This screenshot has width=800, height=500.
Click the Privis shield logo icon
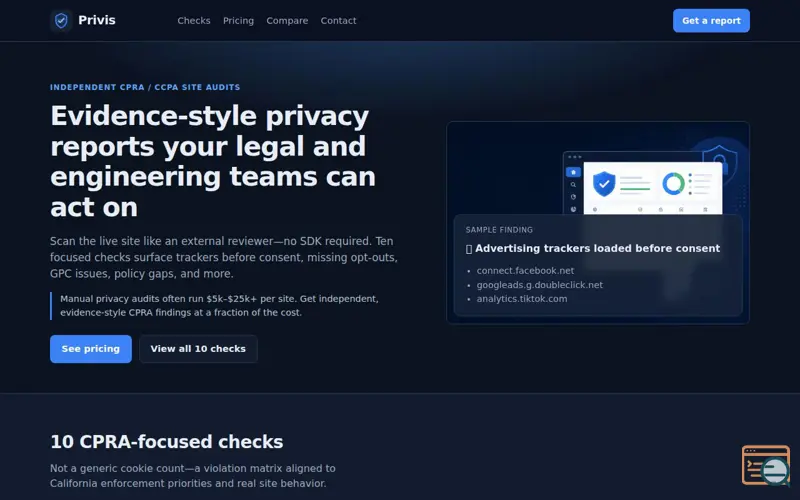(x=61, y=20)
